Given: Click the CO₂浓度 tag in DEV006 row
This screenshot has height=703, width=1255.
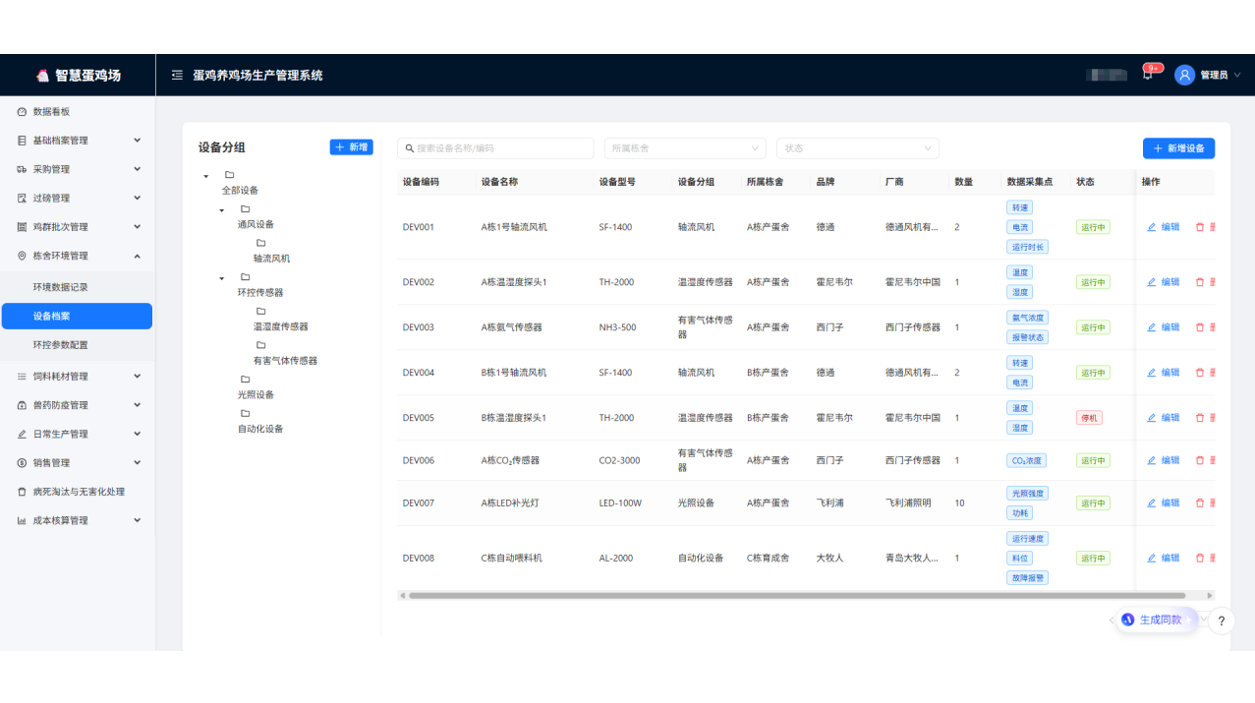Looking at the screenshot, I should (1026, 461).
